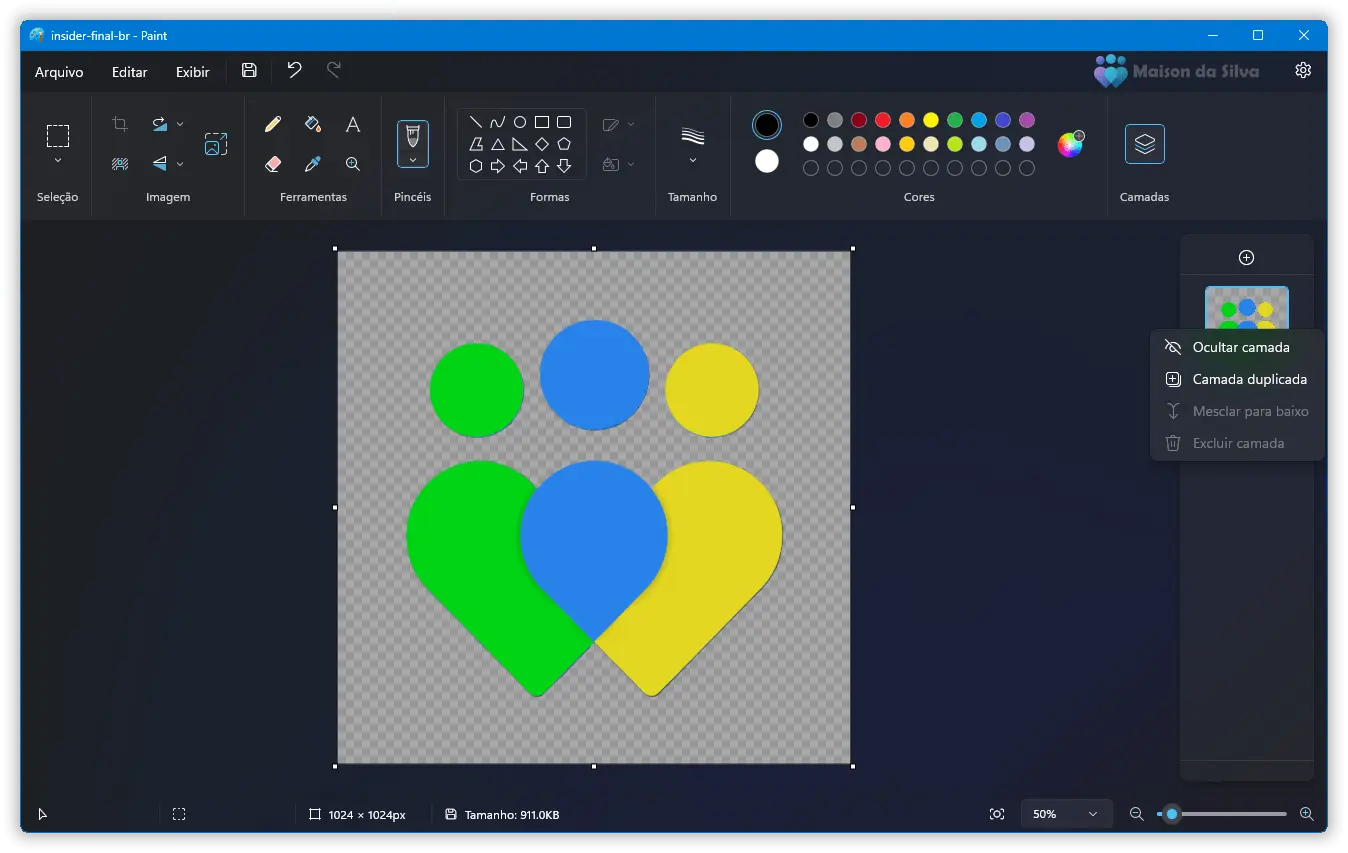Open the Exibir menu
This screenshot has width=1348, height=853.
coord(193,72)
